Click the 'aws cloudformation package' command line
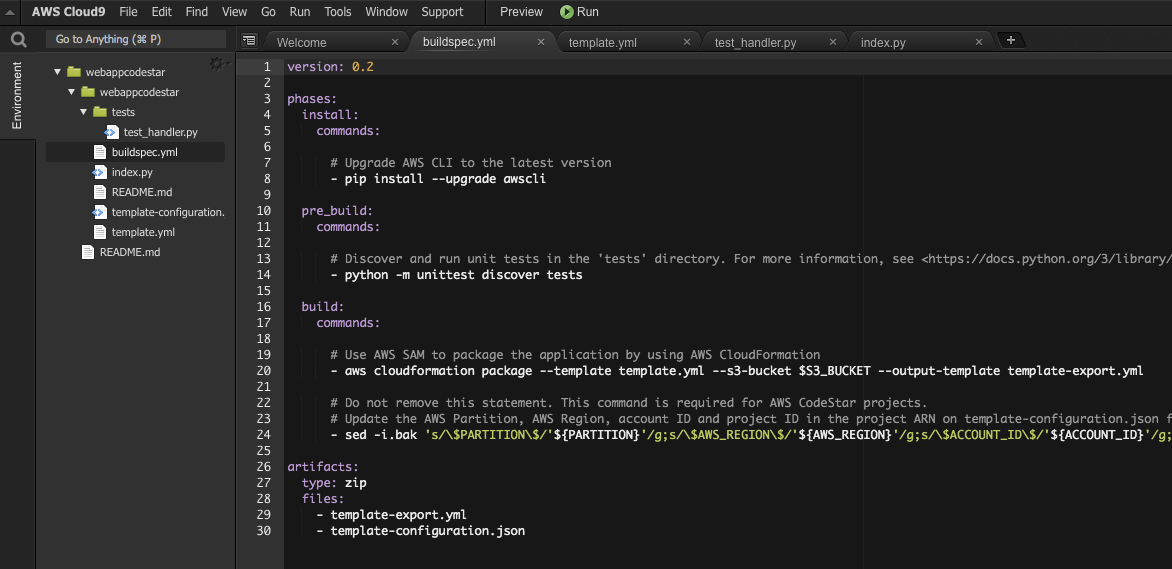The height and width of the screenshot is (569, 1172). pyautogui.click(x=736, y=371)
